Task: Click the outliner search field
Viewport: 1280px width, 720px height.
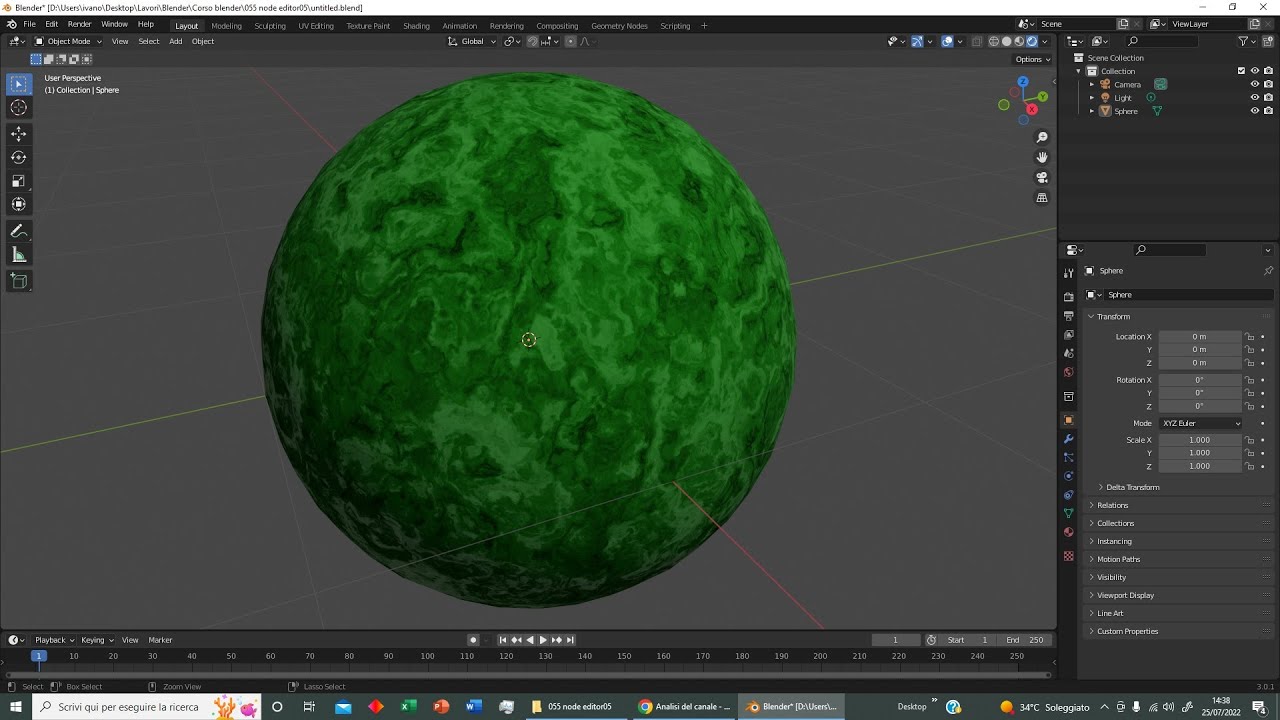Action: pos(1160,41)
